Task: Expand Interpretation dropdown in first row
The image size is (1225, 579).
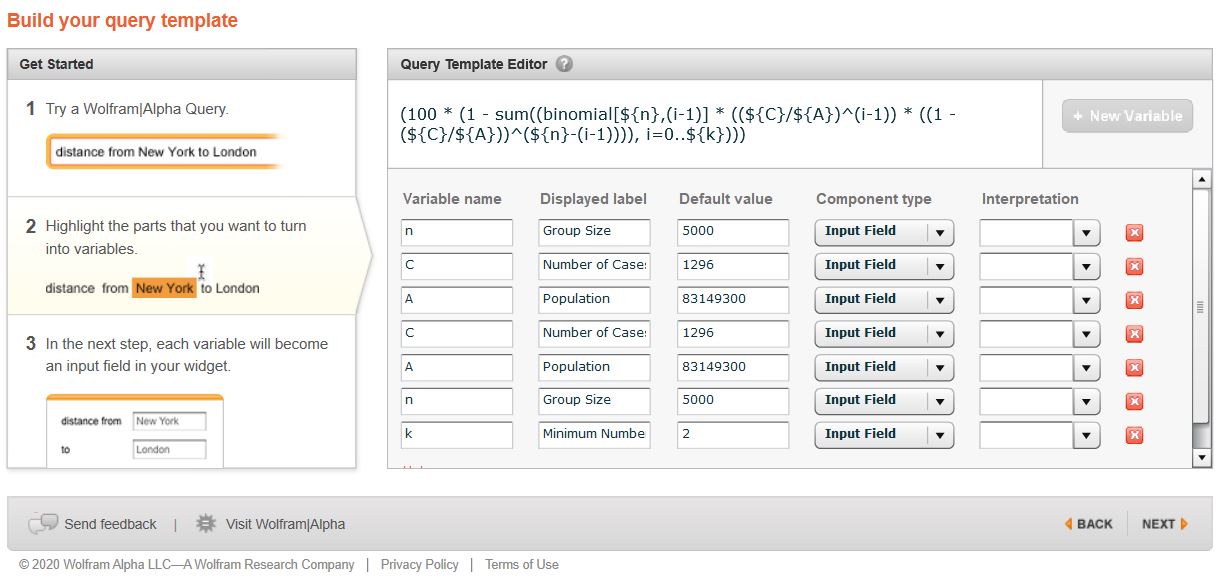Action: pos(1086,233)
